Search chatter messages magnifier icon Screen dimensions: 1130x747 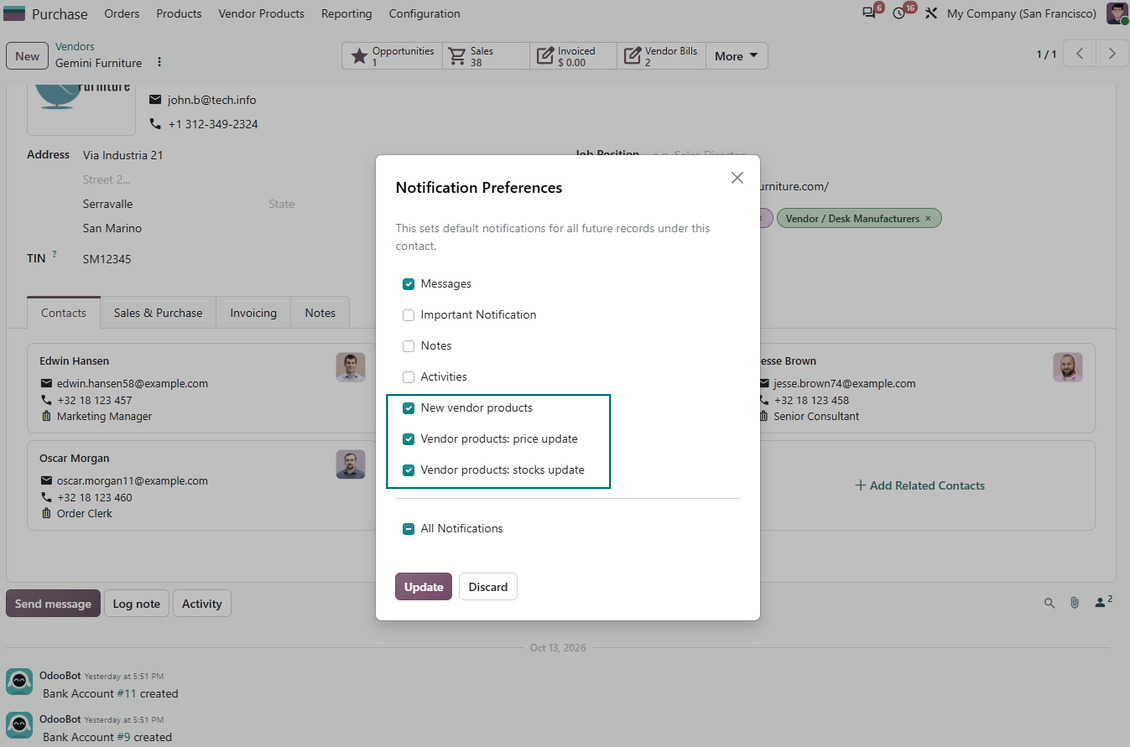tap(1049, 603)
